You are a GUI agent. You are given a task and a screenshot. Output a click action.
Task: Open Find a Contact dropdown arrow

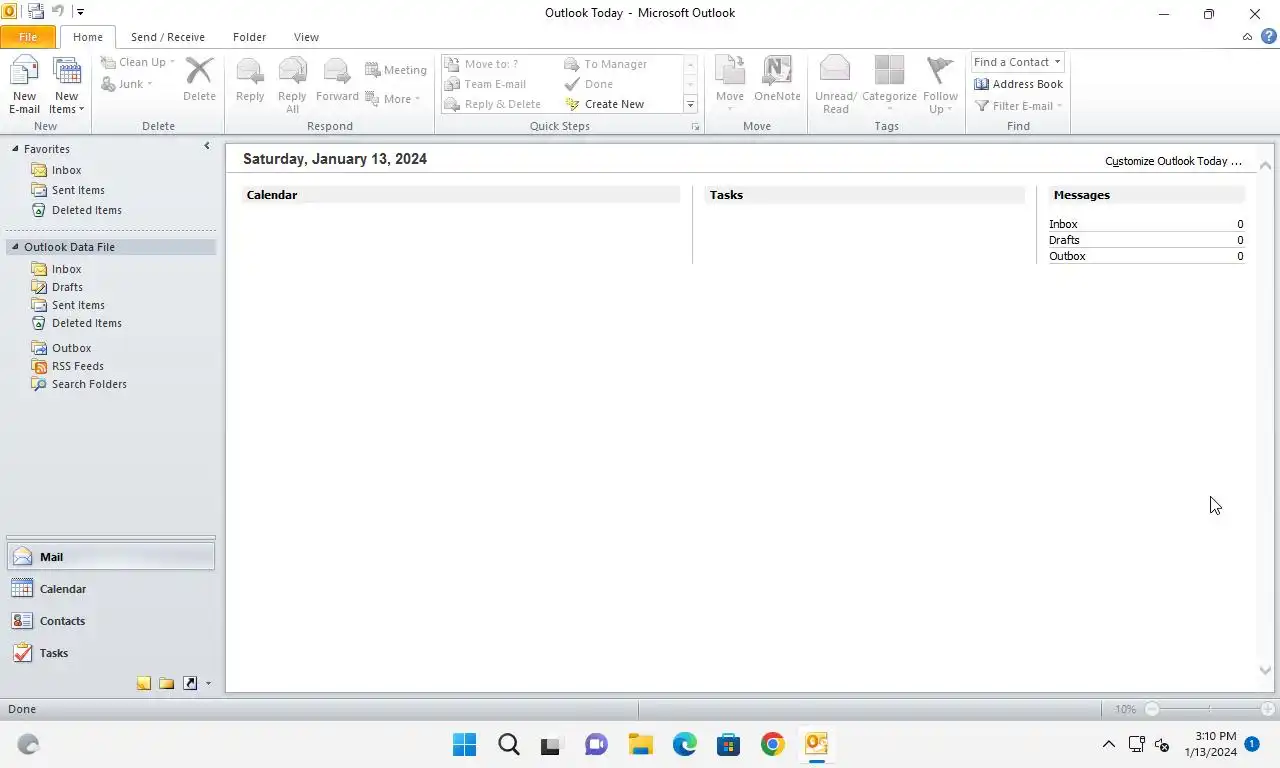point(1057,62)
